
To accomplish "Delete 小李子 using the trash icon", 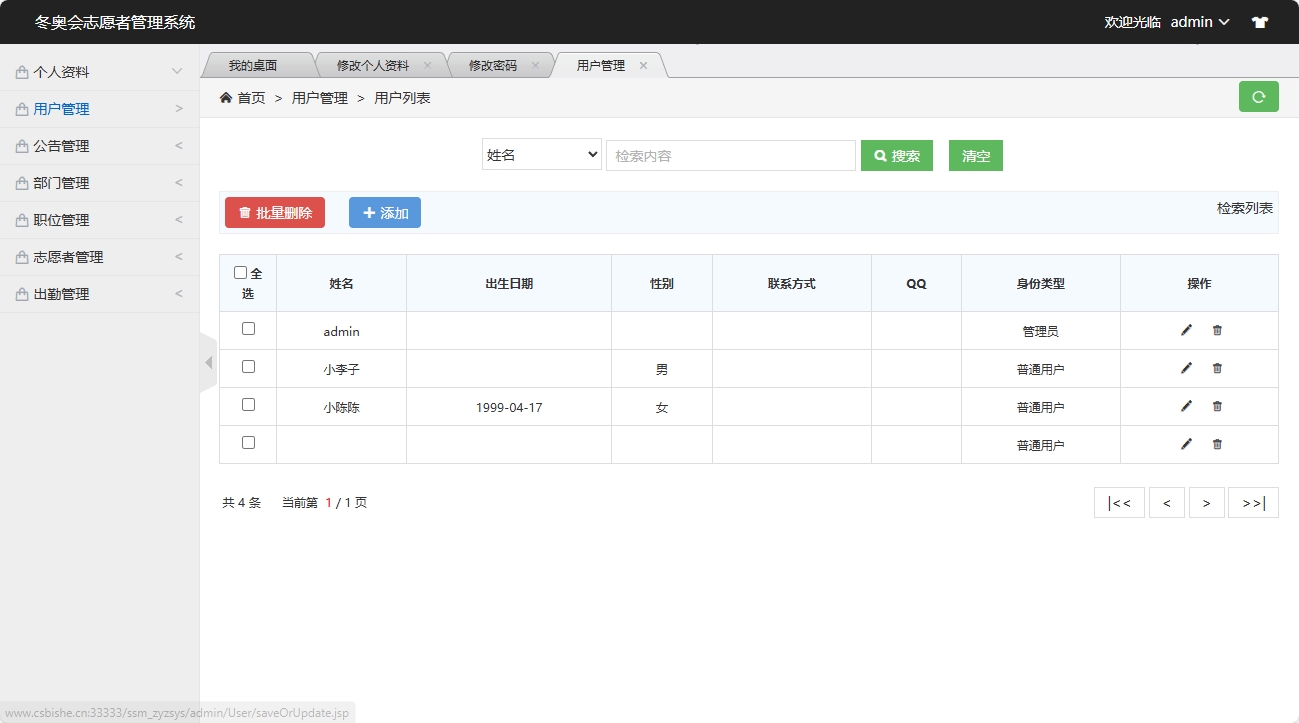I will pos(1216,367).
